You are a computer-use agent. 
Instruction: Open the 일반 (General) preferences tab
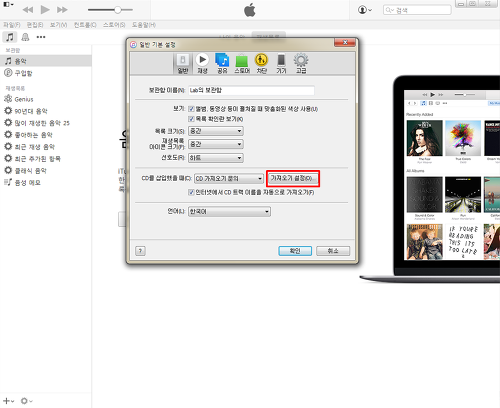point(183,63)
